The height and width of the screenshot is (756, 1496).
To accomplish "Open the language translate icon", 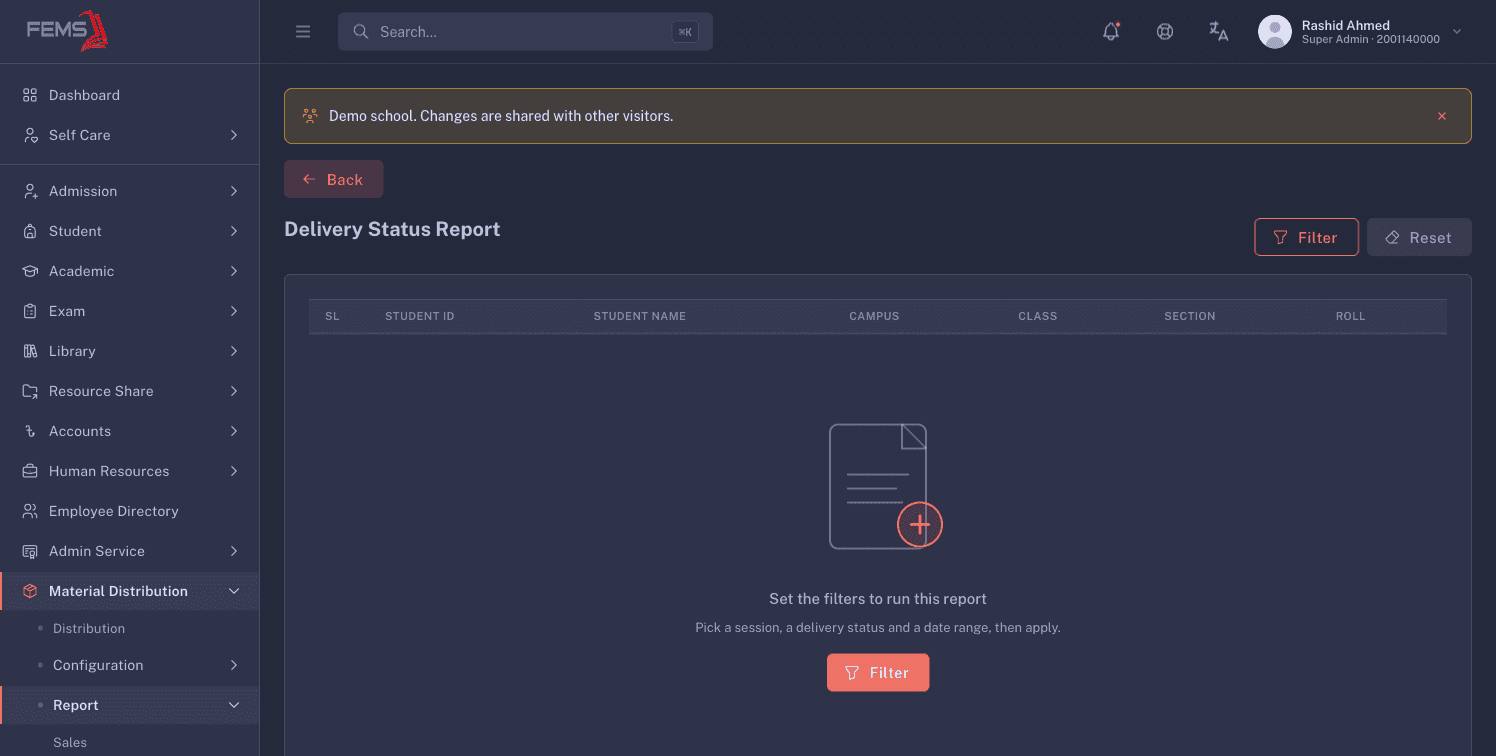I will click(x=1218, y=31).
